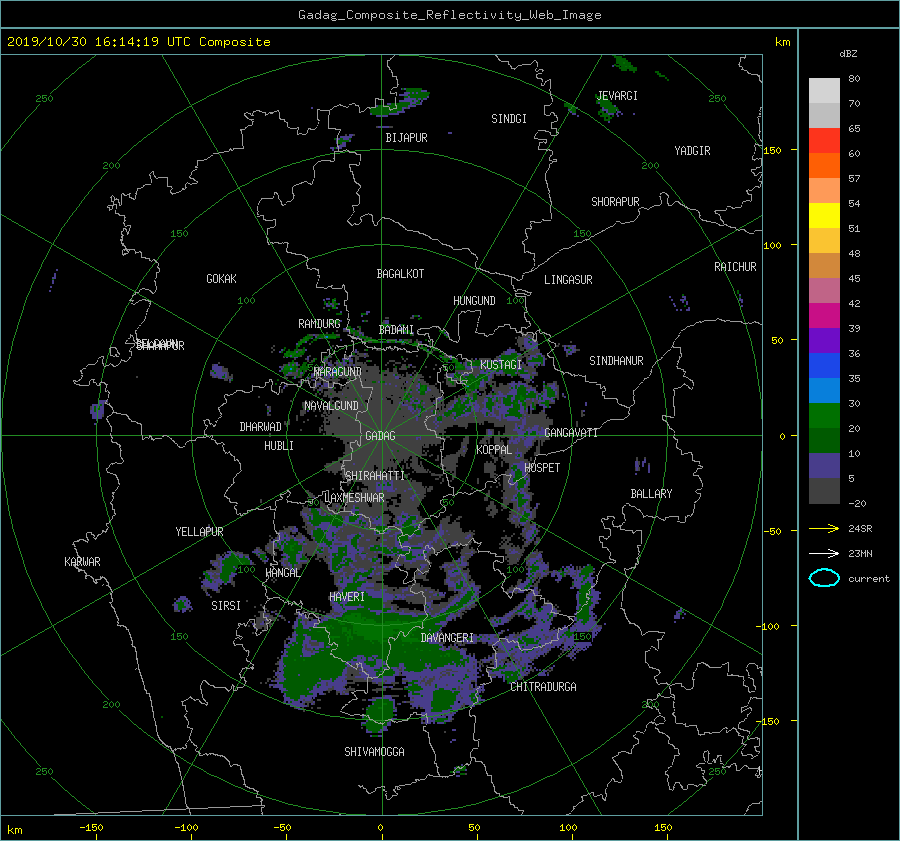Click the right axis 150 km tick label
This screenshot has height=841, width=900.
coord(772,150)
